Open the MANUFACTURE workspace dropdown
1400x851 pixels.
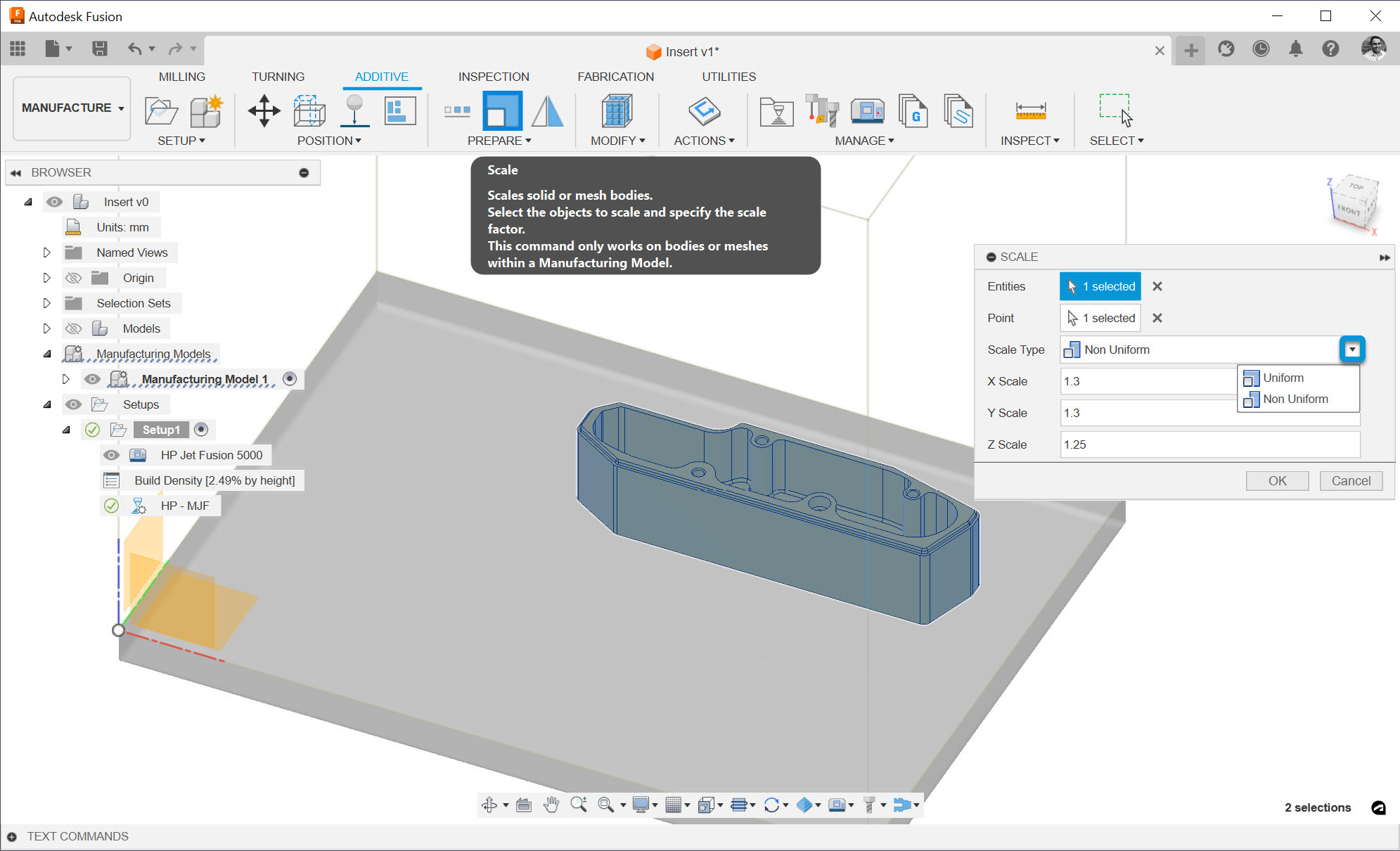pyautogui.click(x=72, y=108)
